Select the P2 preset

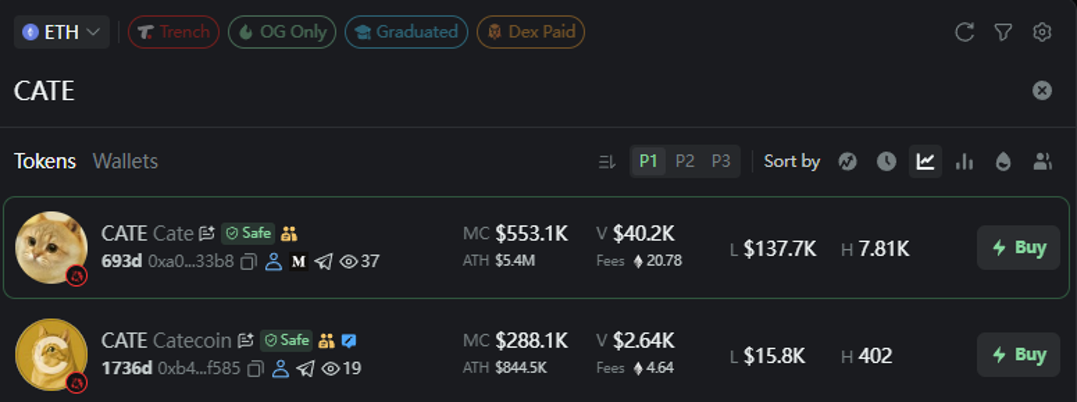(685, 161)
